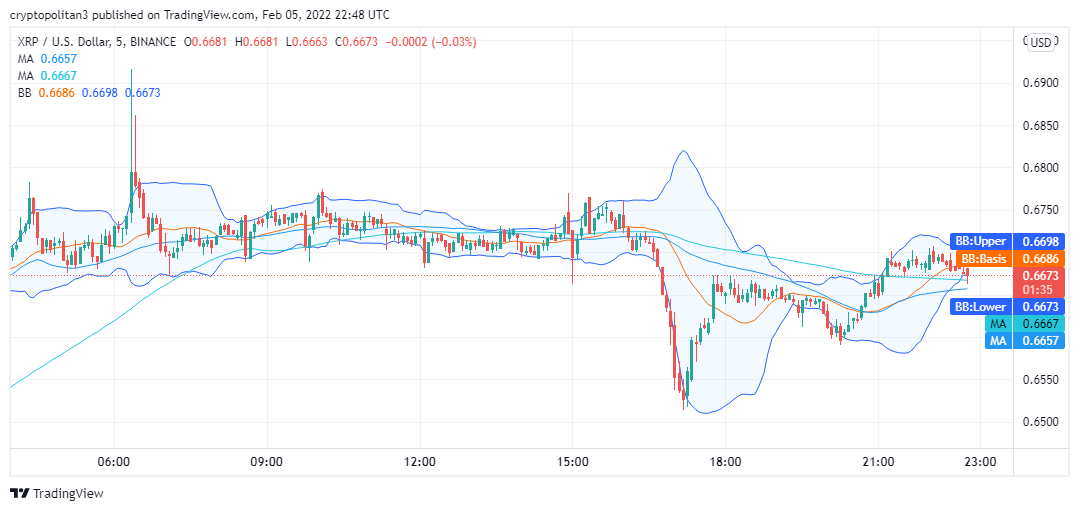Image resolution: width=1079 pixels, height=511 pixels.
Task: Click the USD currency button
Action: pyautogui.click(x=1040, y=43)
